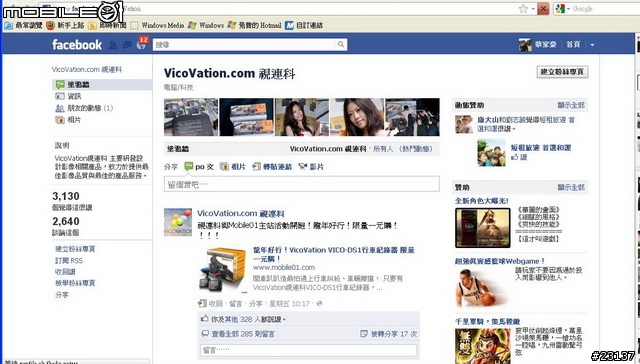Click the search magnifier button
This screenshot has width=640, height=364.
341,44
